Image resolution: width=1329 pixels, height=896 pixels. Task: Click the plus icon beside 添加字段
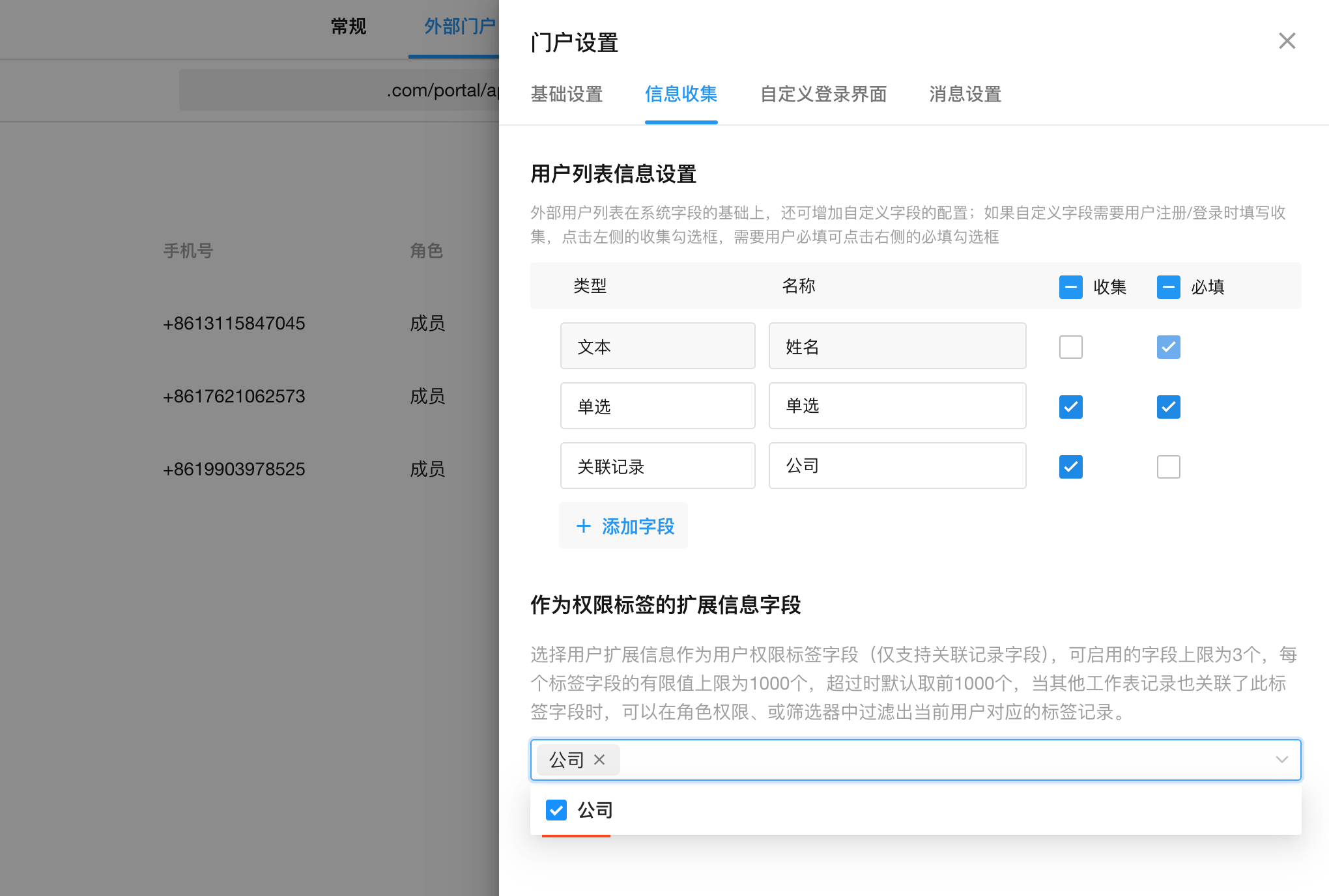pyautogui.click(x=584, y=526)
